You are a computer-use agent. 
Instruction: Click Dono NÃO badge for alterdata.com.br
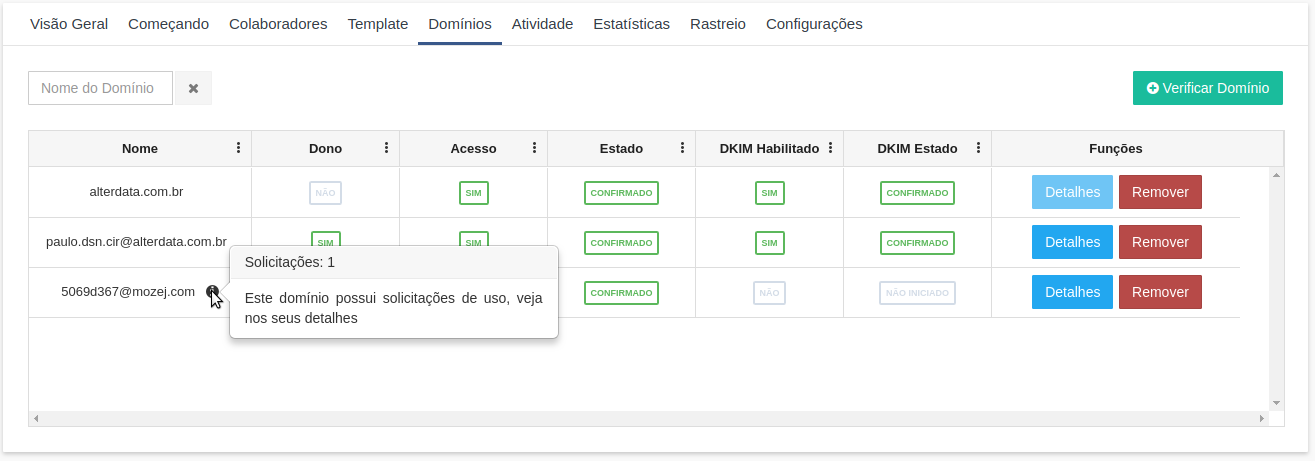point(325,193)
